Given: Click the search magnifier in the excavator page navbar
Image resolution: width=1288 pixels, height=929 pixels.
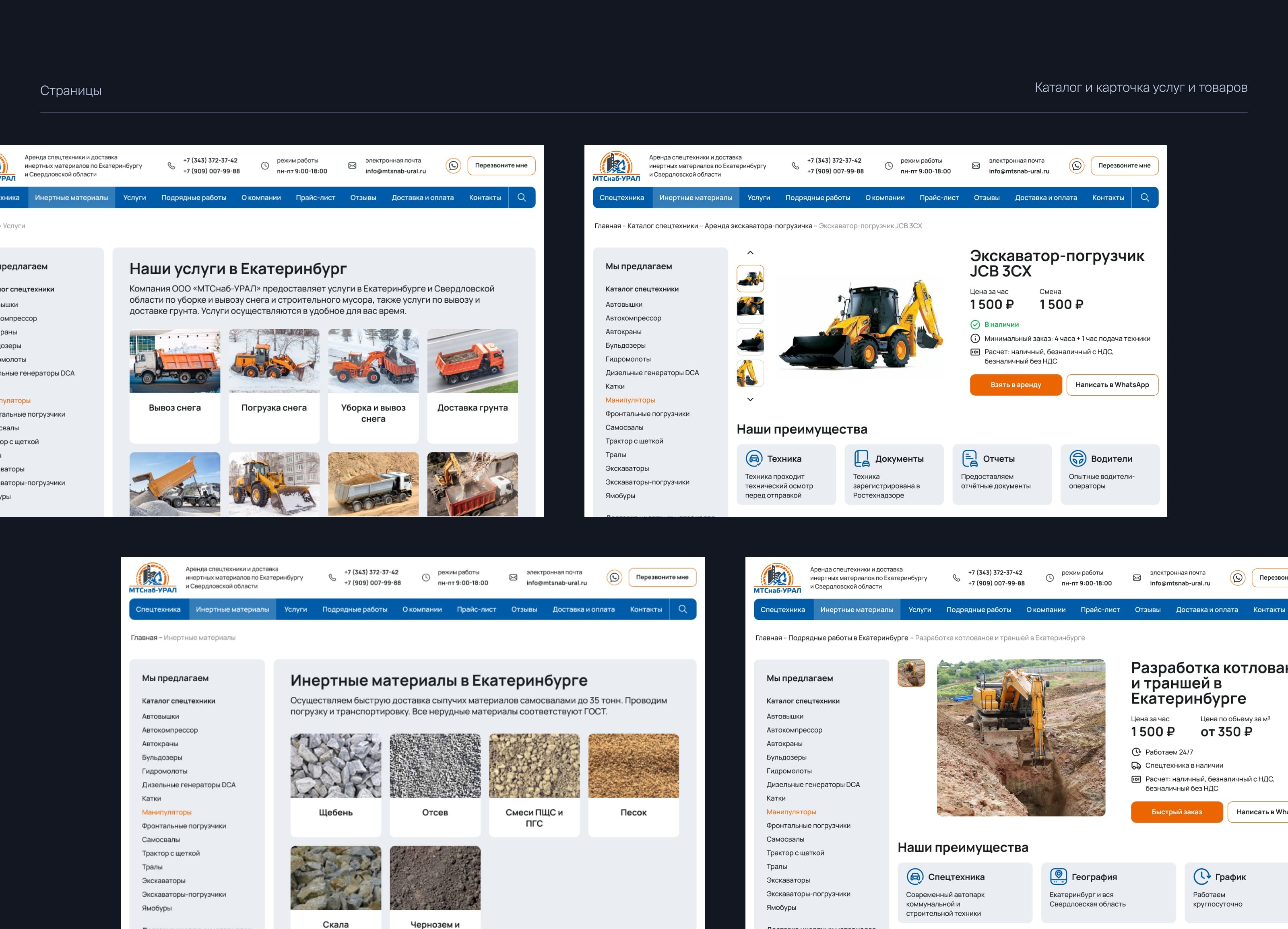Looking at the screenshot, I should coord(1144,198).
